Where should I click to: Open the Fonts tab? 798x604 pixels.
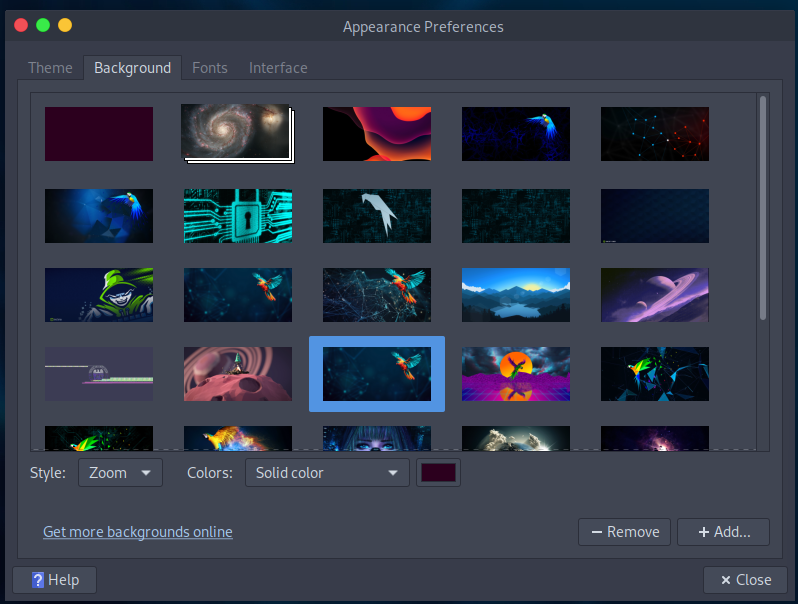(210, 68)
